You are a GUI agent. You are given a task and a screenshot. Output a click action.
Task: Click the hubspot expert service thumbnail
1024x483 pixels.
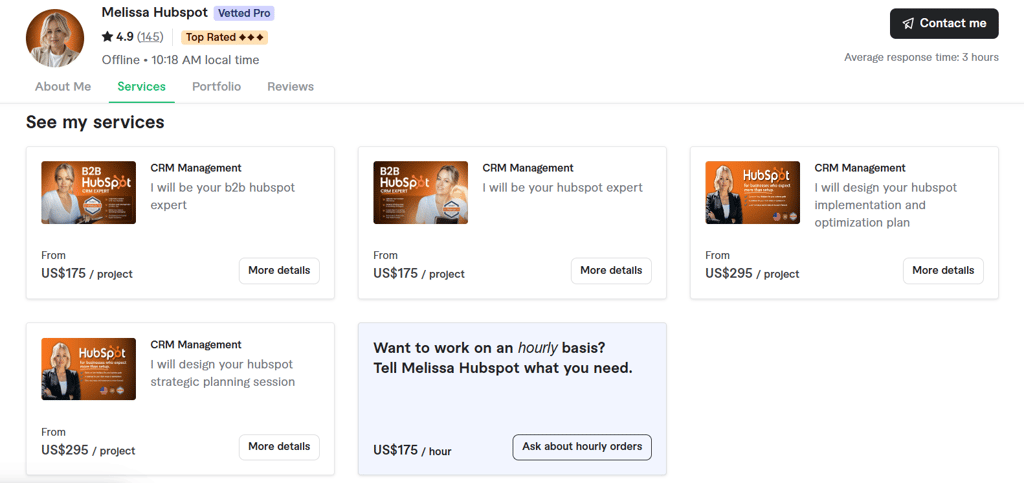420,192
